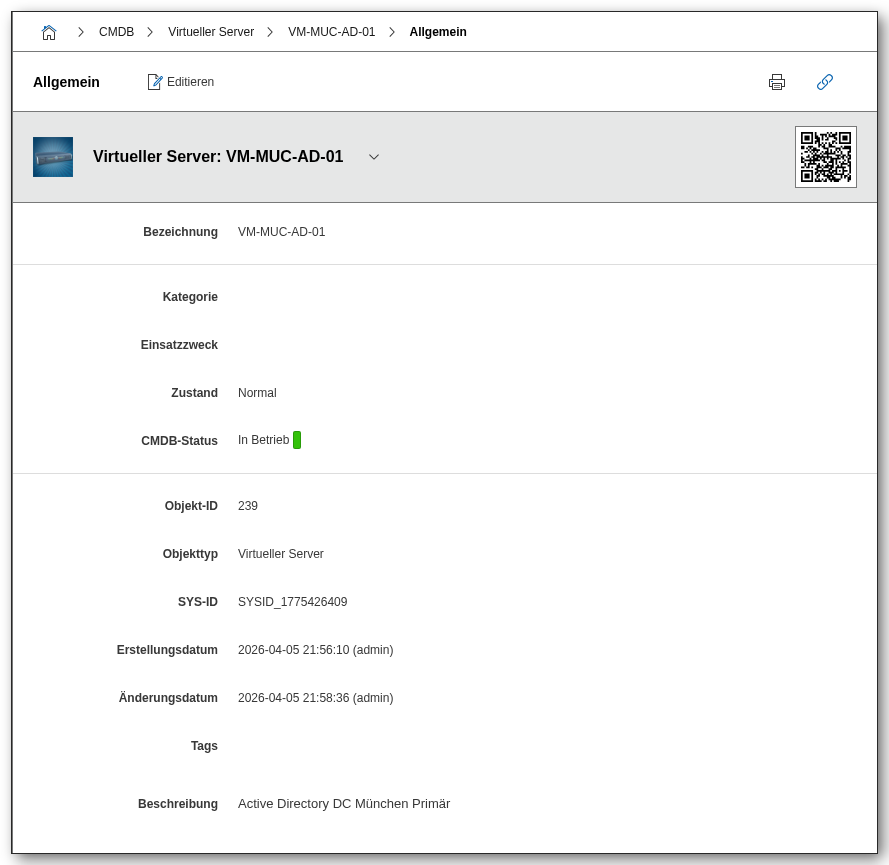Select VM-MUC-AD-01 breadcrumb item
Image resolution: width=889 pixels, height=865 pixels.
tap(331, 32)
